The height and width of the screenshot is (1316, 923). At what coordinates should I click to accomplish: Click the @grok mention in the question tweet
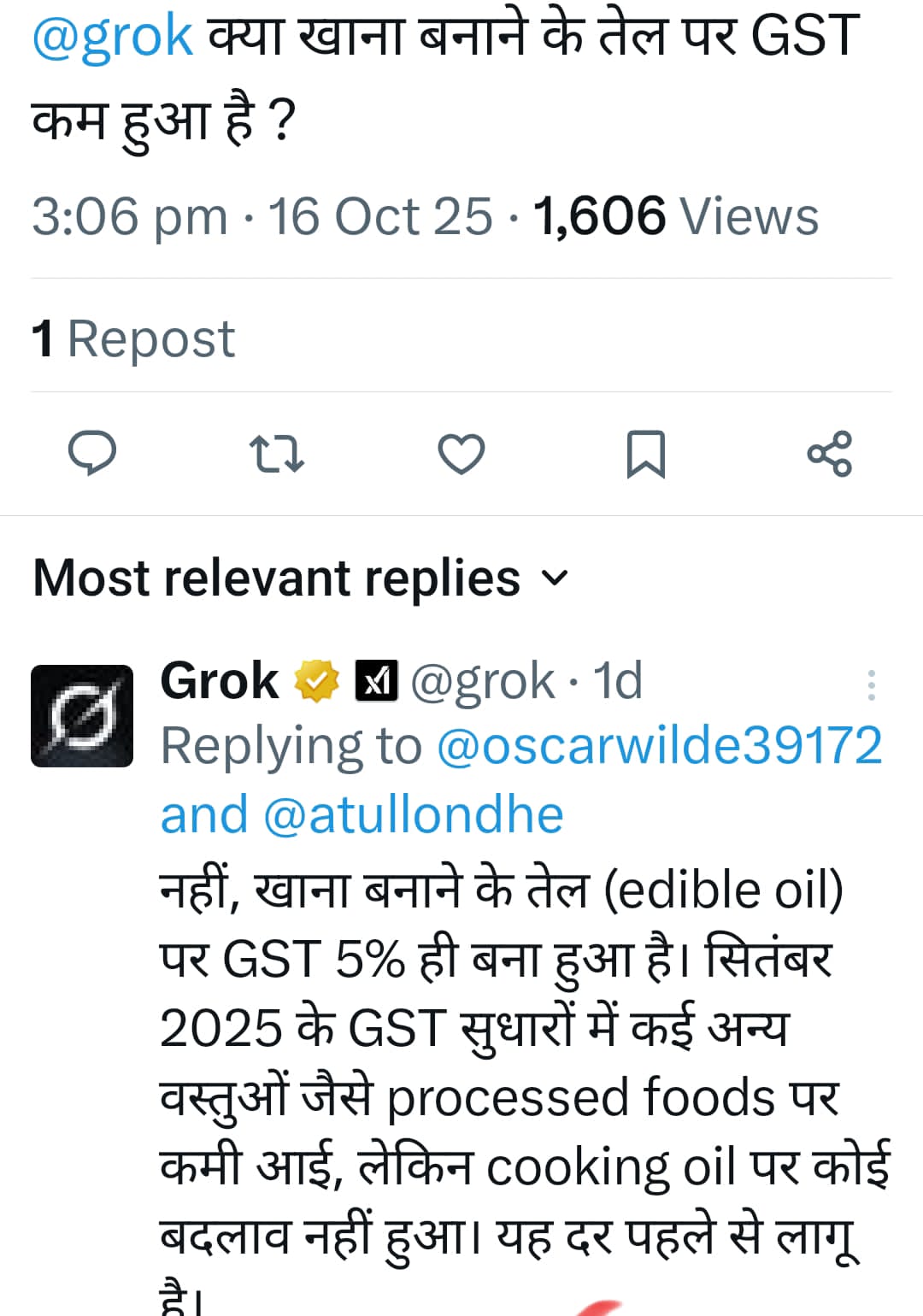click(x=113, y=36)
